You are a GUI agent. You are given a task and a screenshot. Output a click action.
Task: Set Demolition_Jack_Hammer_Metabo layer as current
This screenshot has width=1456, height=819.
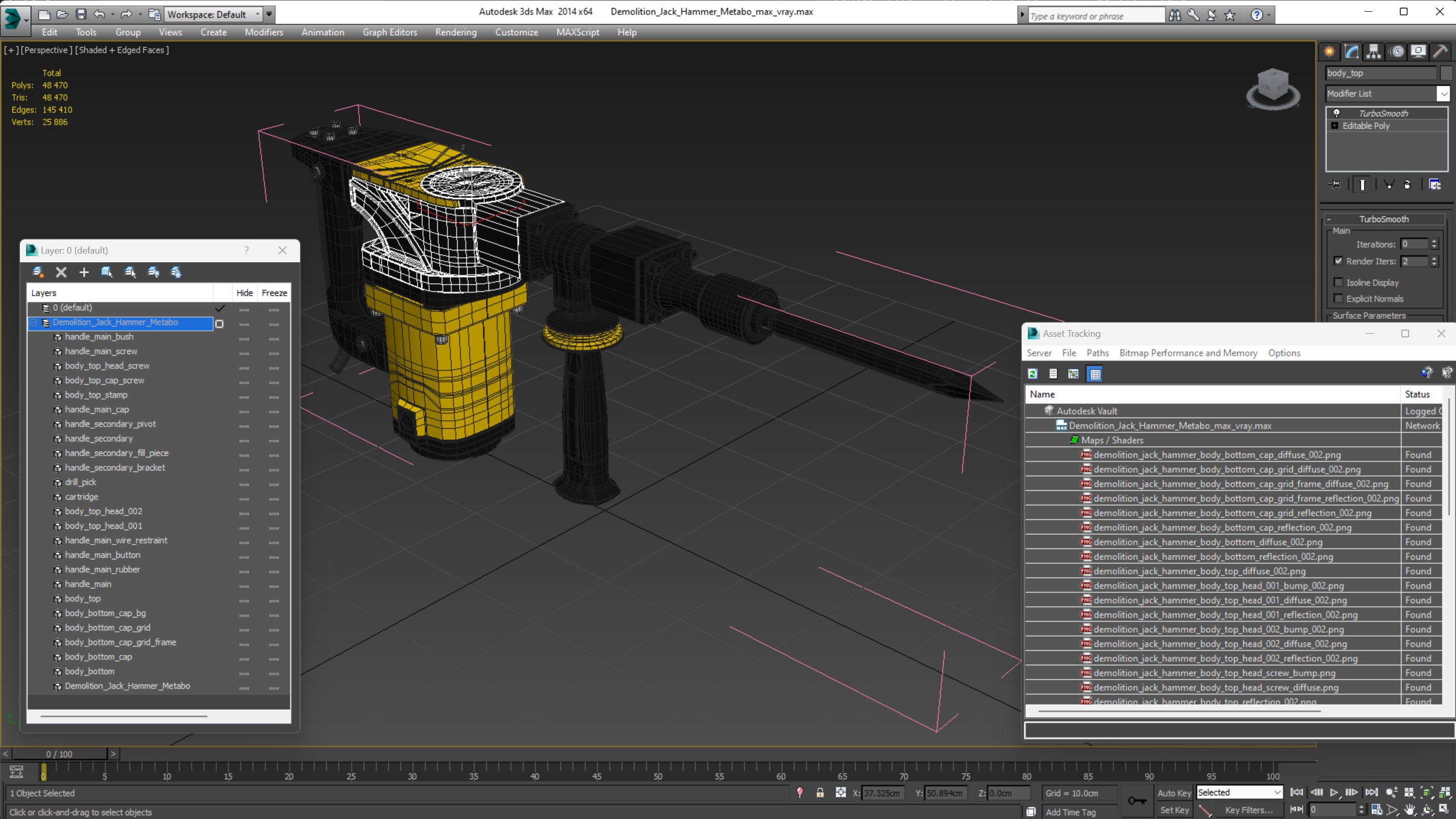tap(219, 324)
